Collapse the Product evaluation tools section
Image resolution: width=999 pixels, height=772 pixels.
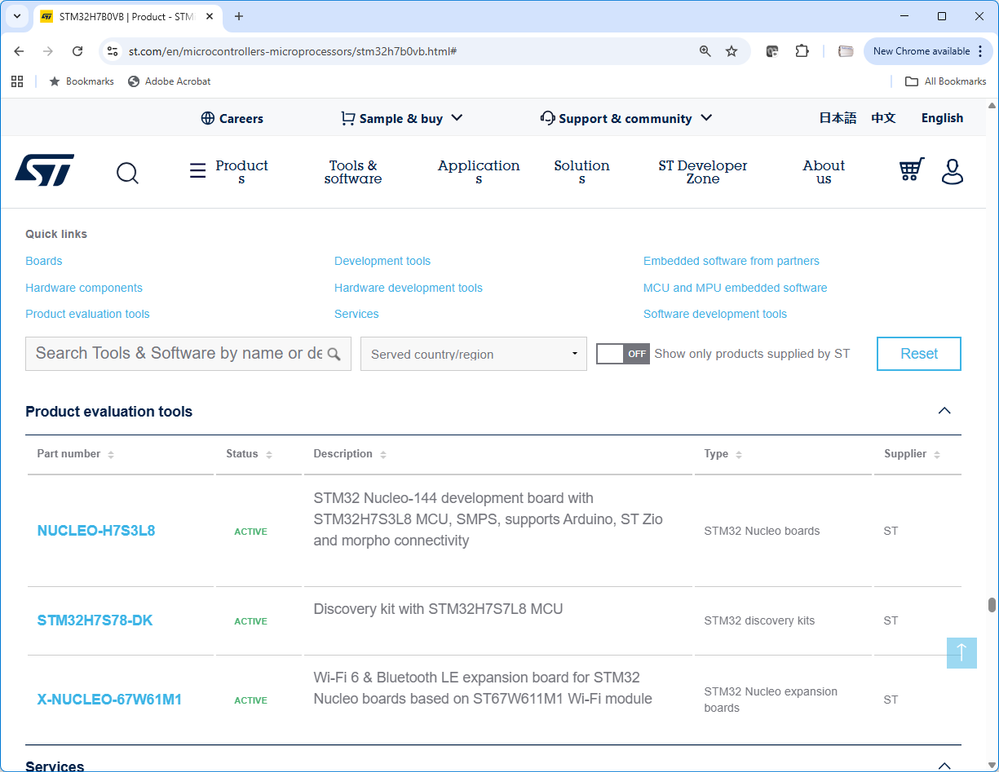[x=944, y=411]
